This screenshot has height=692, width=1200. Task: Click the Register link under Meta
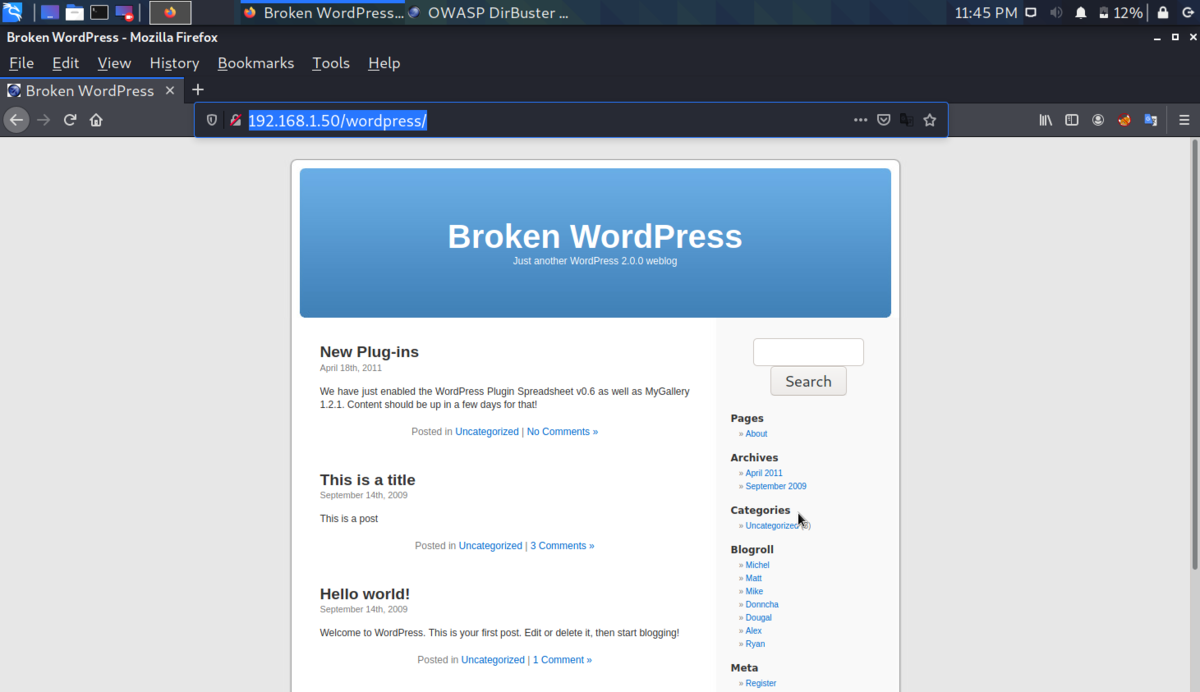761,683
